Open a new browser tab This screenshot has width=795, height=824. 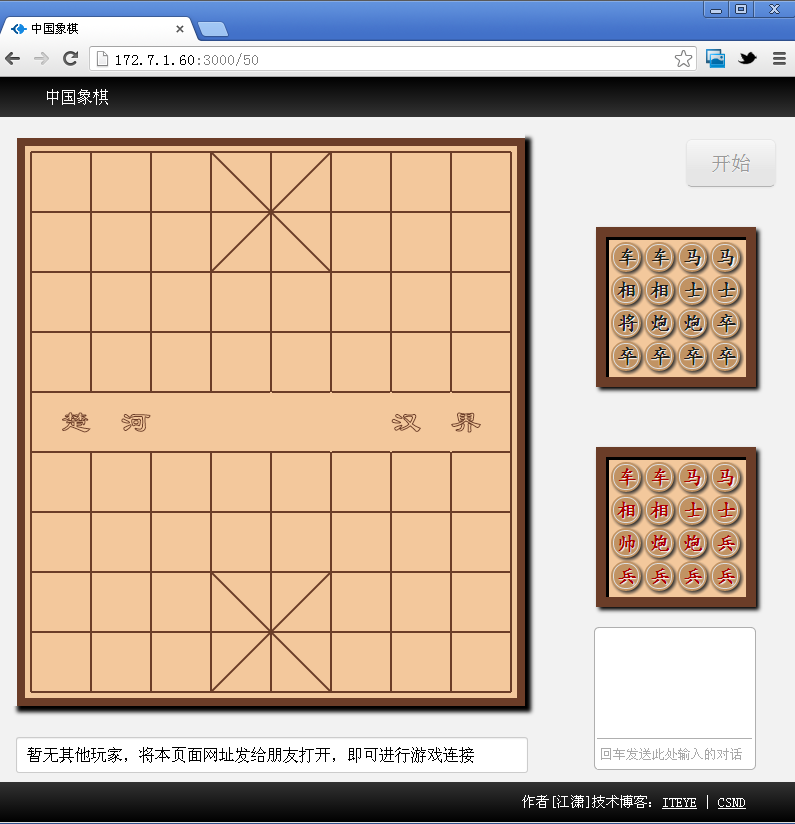(x=213, y=29)
